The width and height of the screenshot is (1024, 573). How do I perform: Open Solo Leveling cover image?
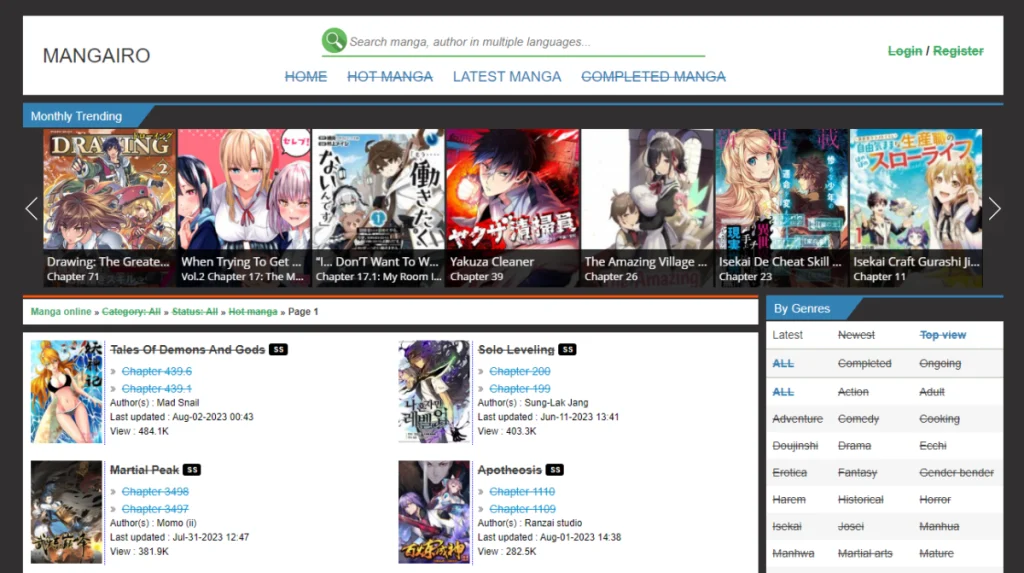434,391
